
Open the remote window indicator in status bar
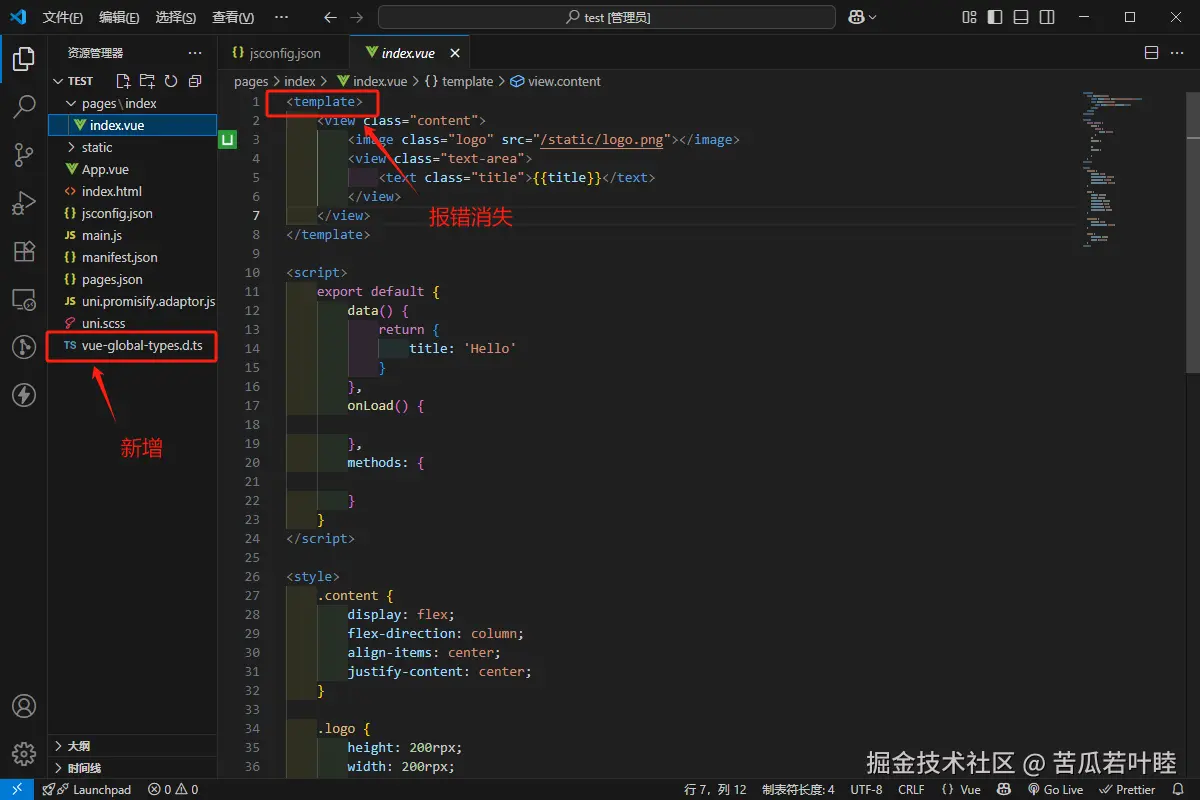pos(17,789)
